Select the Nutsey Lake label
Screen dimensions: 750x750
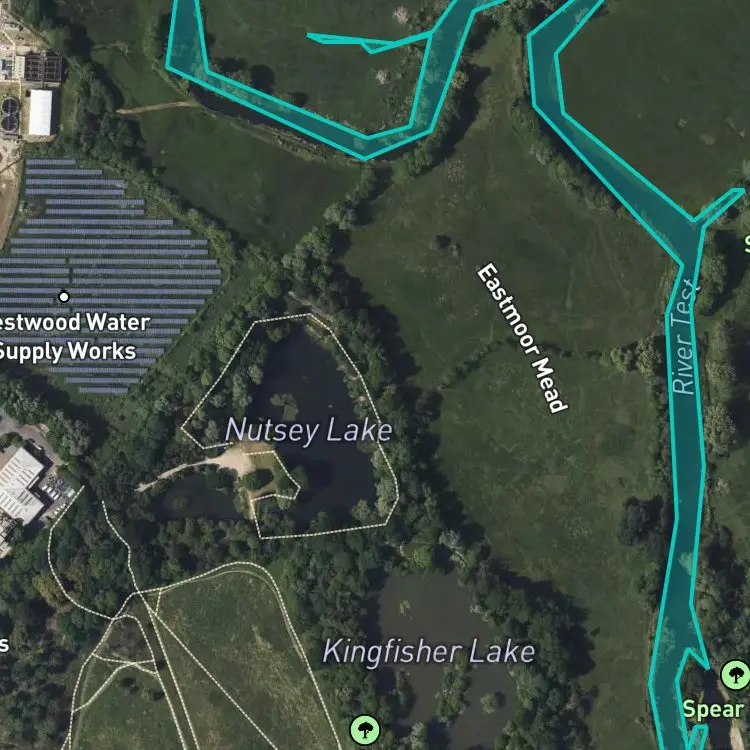point(309,430)
